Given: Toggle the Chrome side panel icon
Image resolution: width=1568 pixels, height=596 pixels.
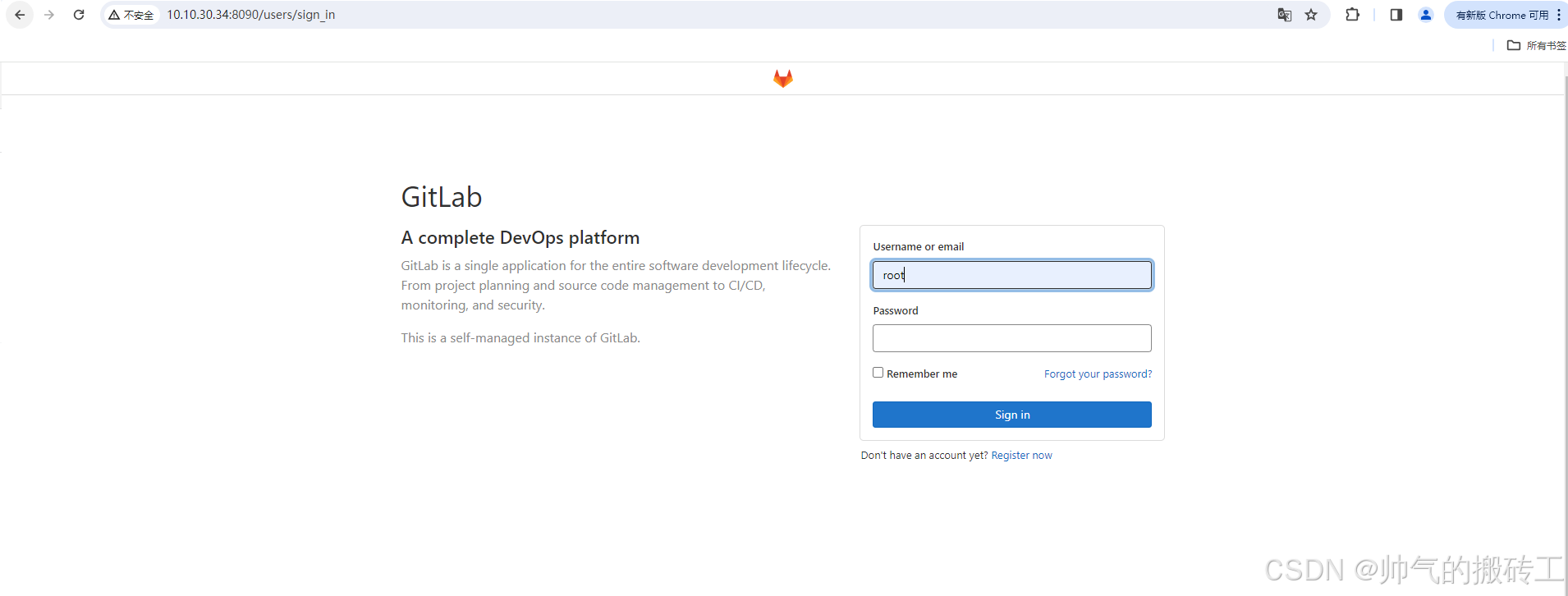Looking at the screenshot, I should 1396,15.
